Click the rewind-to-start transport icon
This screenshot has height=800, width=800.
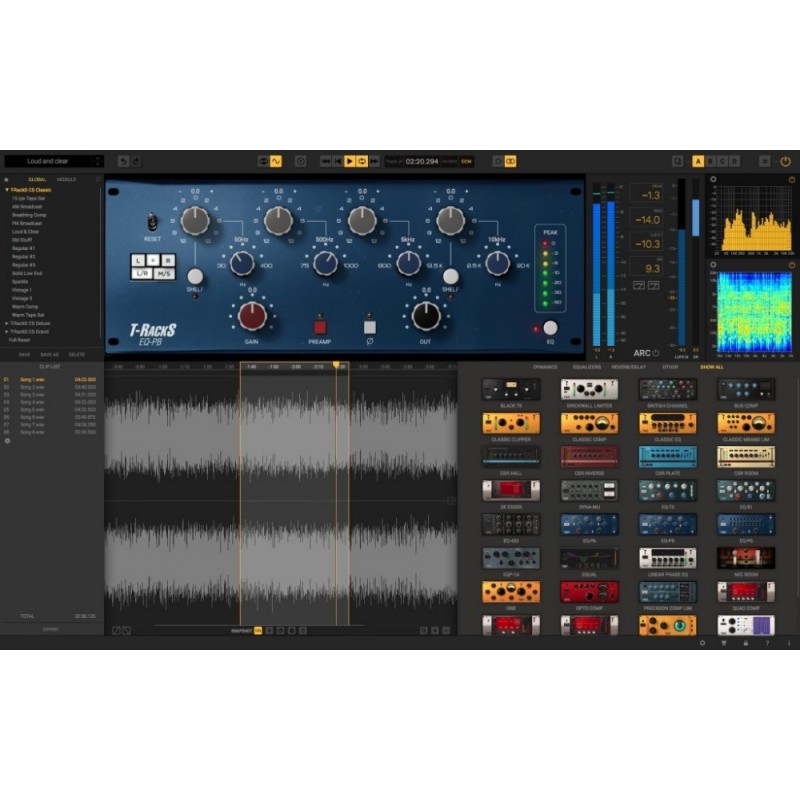(x=337, y=160)
